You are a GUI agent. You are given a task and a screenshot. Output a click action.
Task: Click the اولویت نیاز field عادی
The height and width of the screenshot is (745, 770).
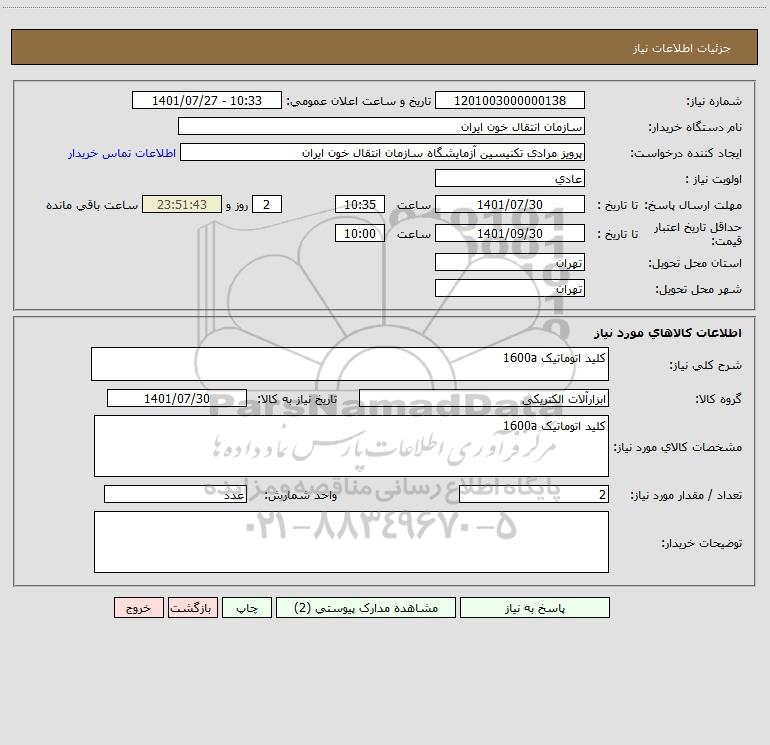pos(510,178)
